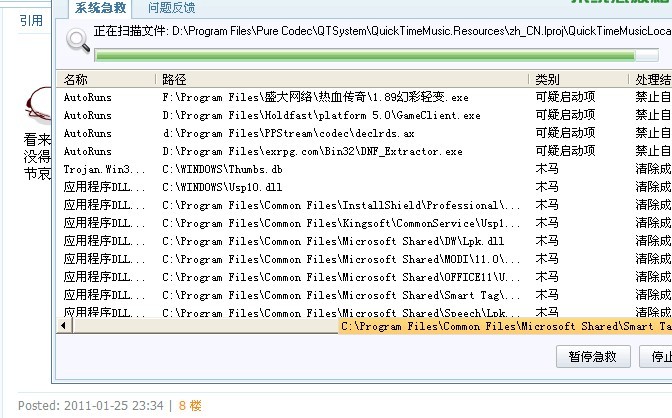
Task: Select the PPStream declrds.ax path
Action: (288, 133)
